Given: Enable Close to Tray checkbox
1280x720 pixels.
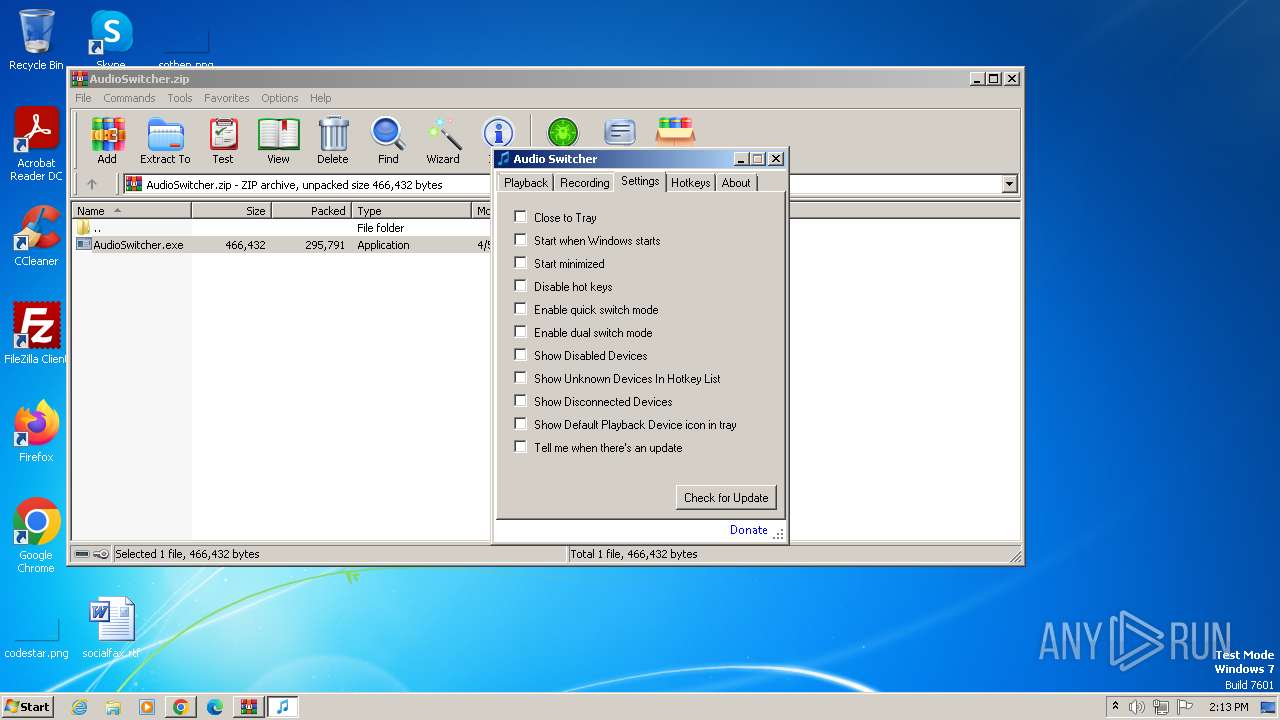Looking at the screenshot, I should click(520, 216).
